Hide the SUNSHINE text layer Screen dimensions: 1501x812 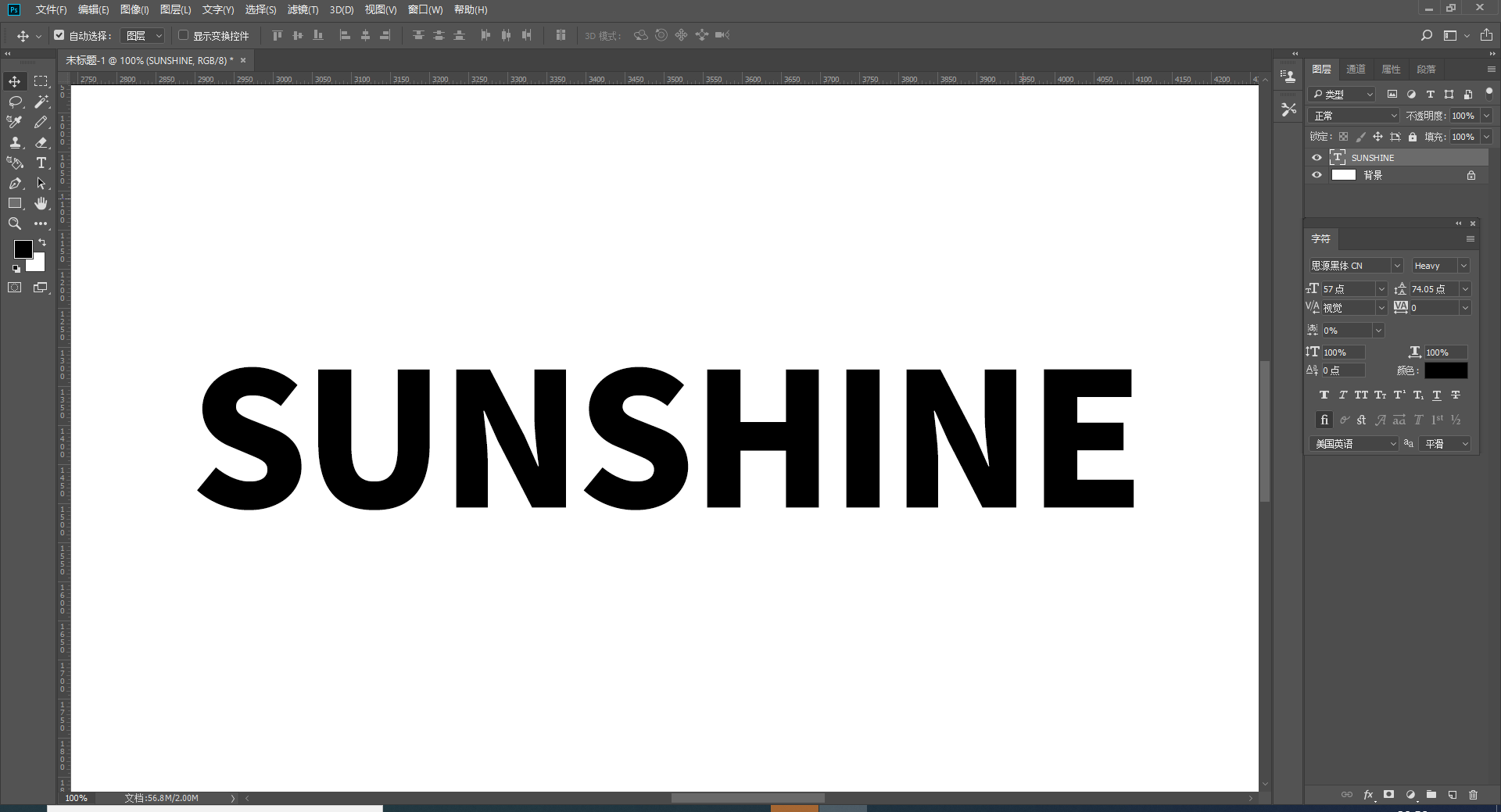(x=1317, y=158)
